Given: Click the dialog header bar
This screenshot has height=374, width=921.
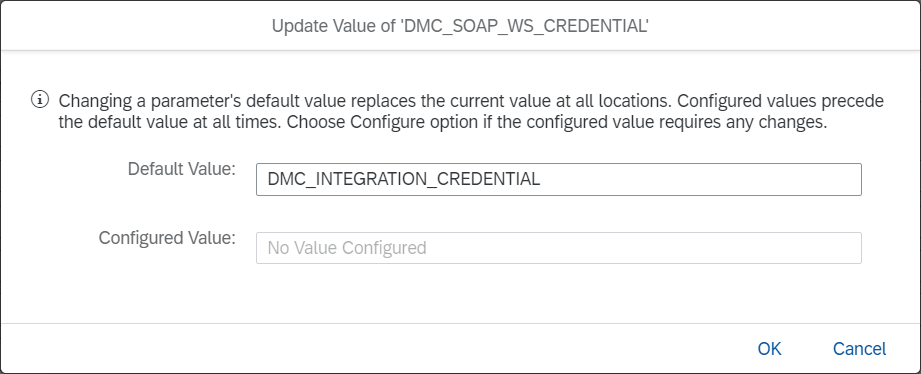Looking at the screenshot, I should (x=460, y=26).
